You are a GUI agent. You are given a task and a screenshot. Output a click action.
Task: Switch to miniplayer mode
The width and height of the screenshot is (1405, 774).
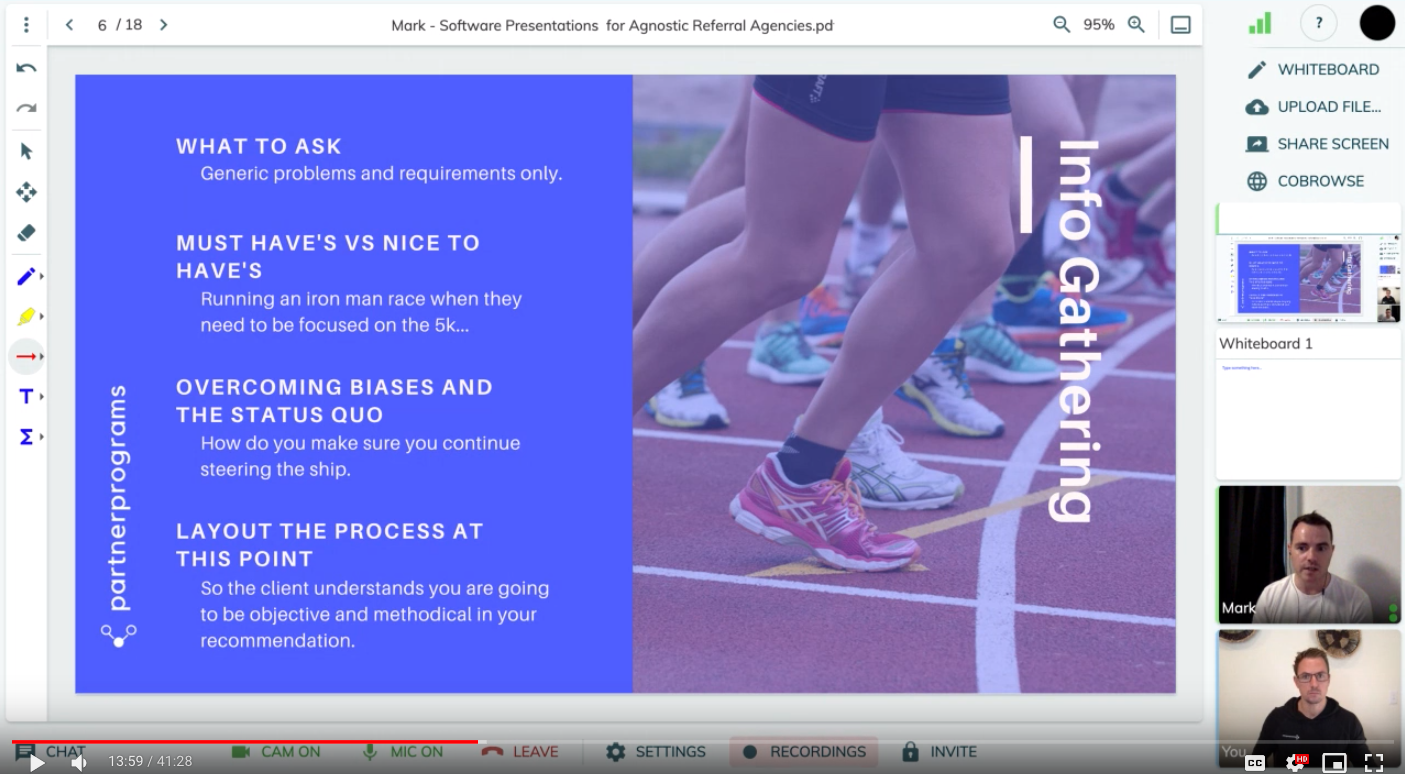point(1334,762)
